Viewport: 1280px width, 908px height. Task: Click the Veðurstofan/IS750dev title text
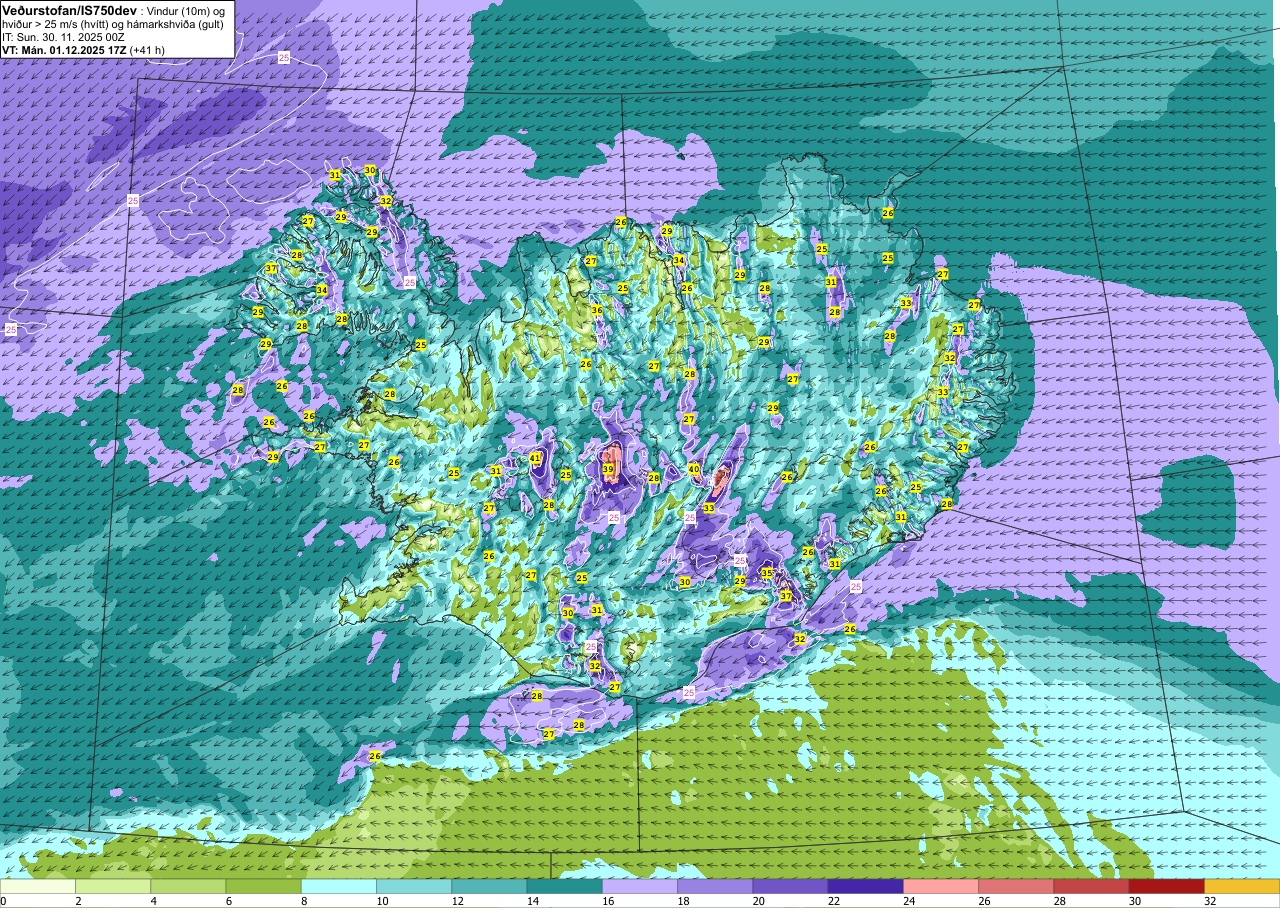point(69,10)
